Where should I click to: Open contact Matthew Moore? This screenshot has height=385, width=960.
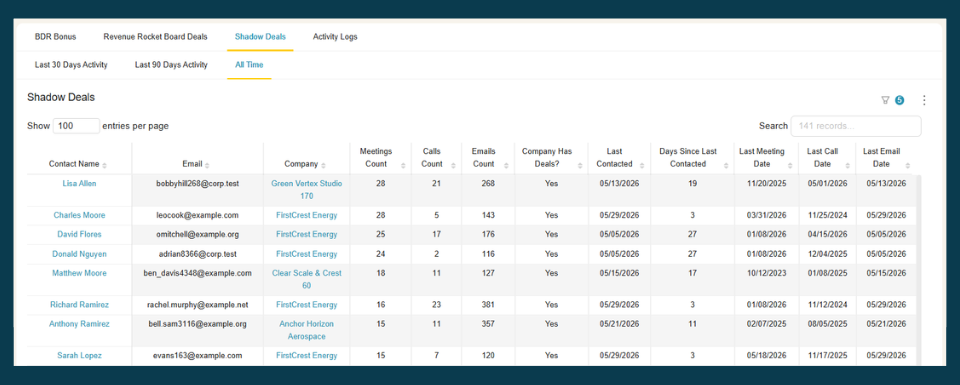point(79,273)
